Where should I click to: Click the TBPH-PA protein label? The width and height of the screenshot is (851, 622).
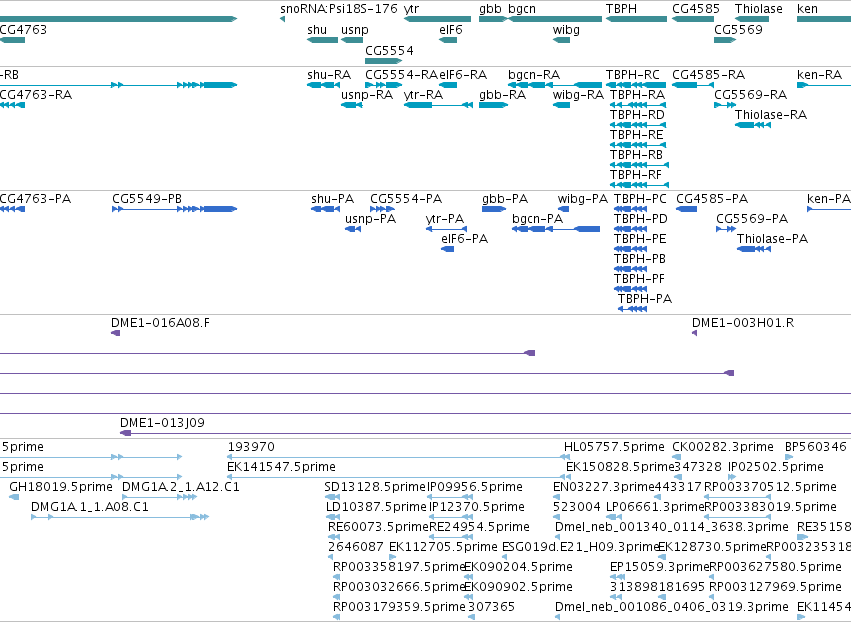[645, 299]
